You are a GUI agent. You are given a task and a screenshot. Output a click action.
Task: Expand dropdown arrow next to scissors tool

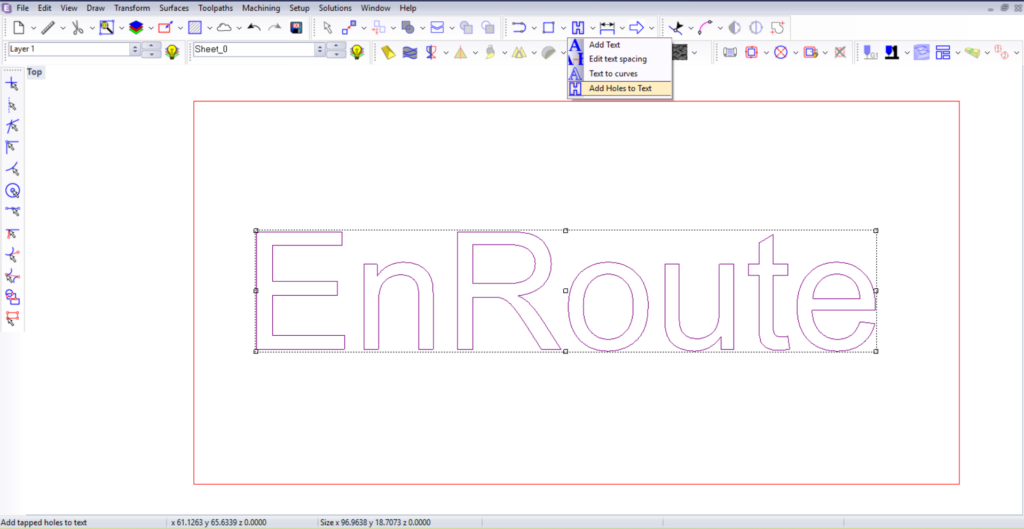[x=91, y=28]
